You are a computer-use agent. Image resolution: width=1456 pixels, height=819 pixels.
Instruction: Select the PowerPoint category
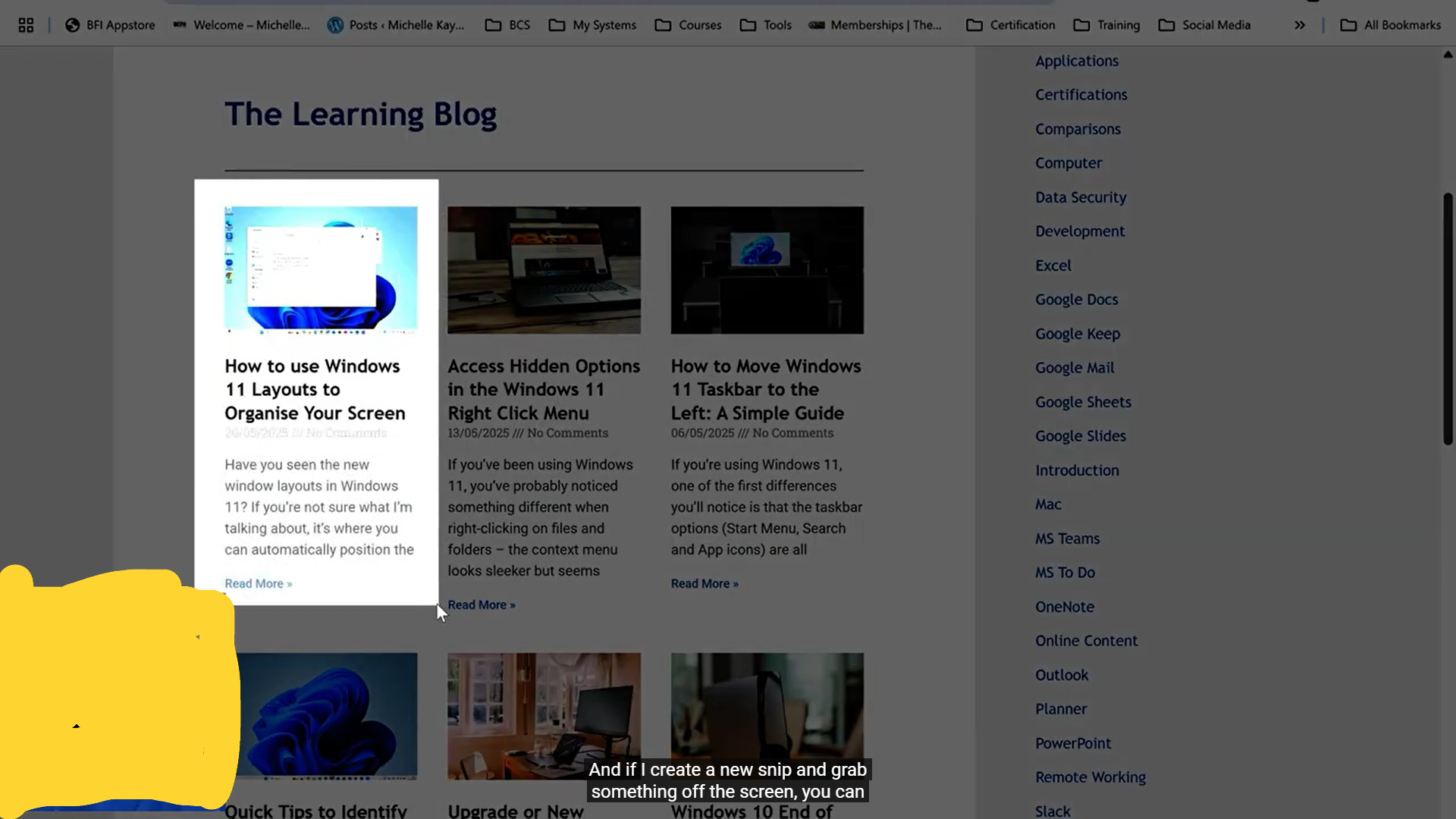pyautogui.click(x=1073, y=743)
